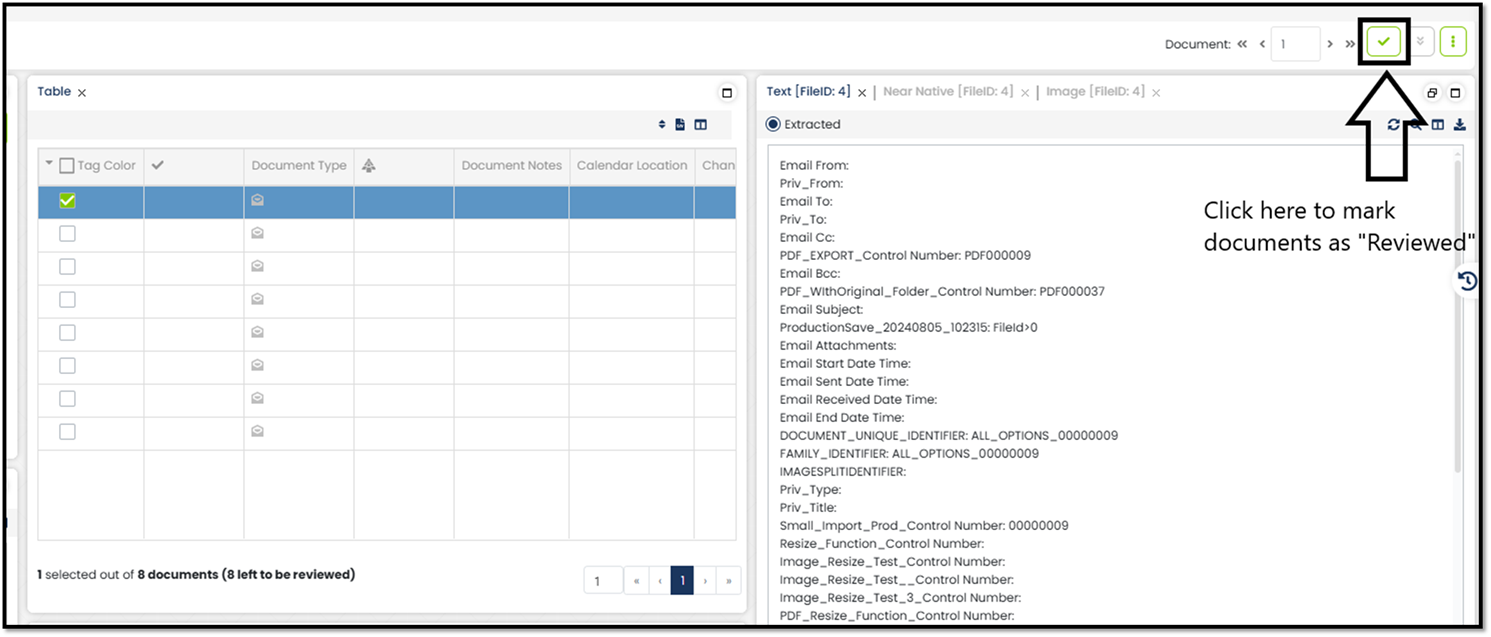Open the green three-dot options menu
This screenshot has width=1491, height=637.
[x=1453, y=42]
